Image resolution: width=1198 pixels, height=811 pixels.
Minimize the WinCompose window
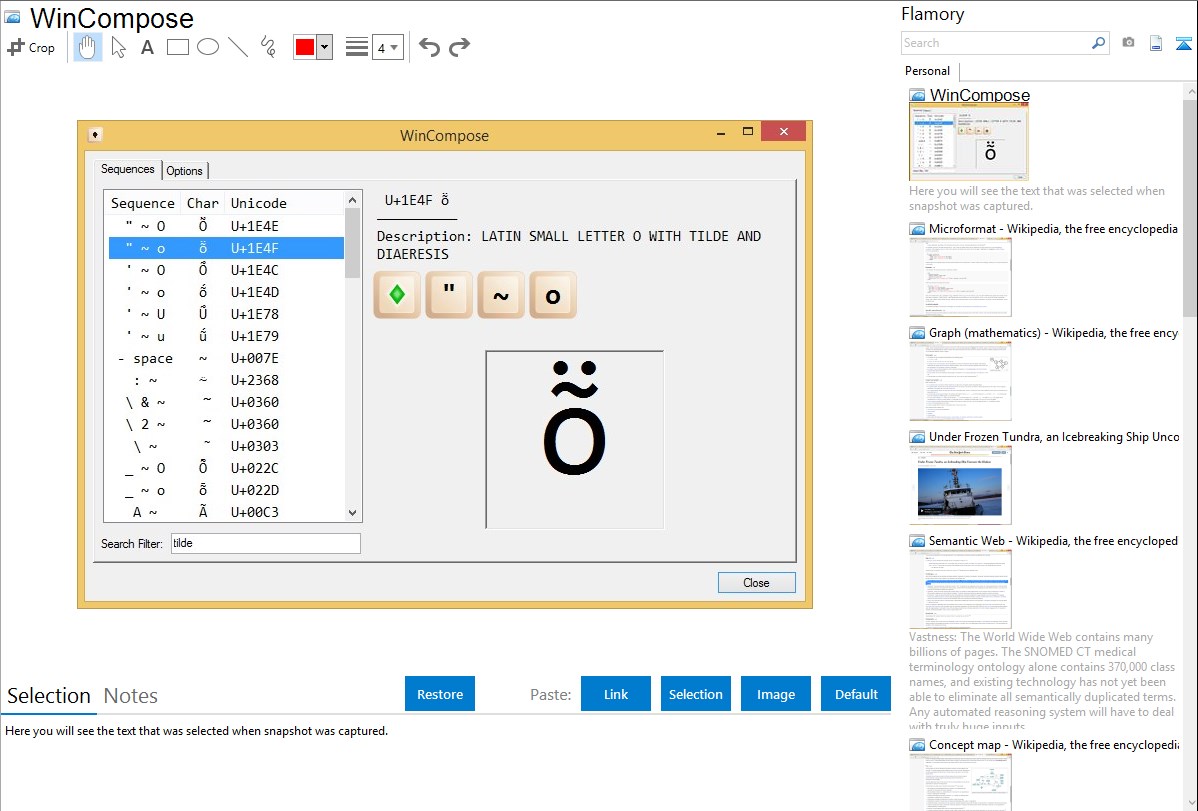[720, 132]
